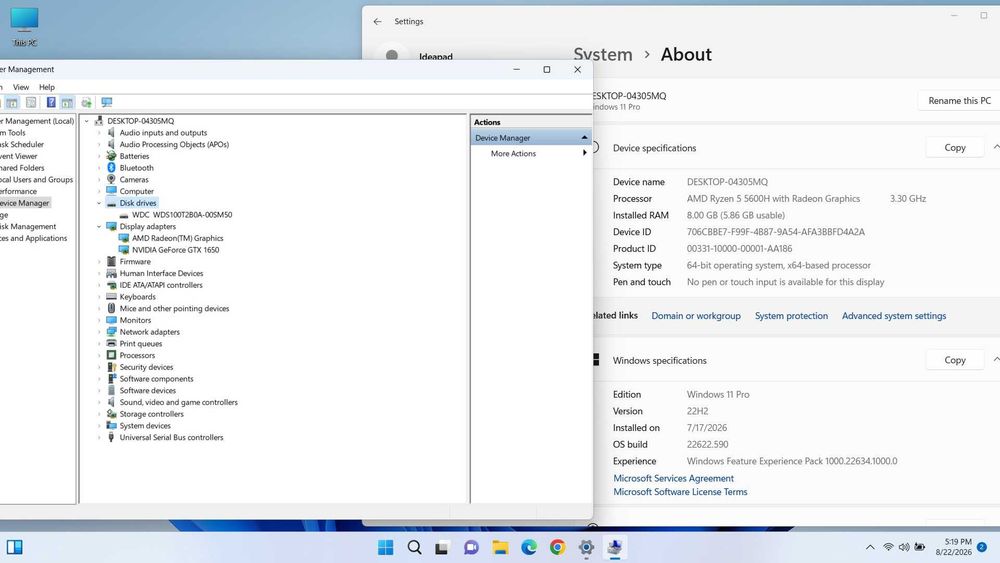
Task: Click the Batteries icon in device list
Action: point(112,156)
